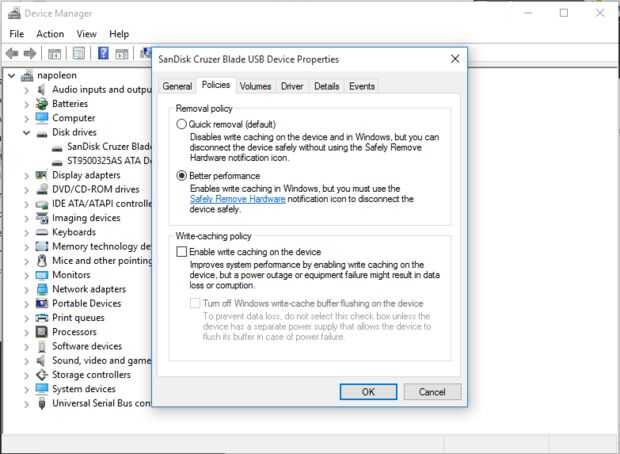Collapse the napoleon root node
Image resolution: width=620 pixels, height=454 pixels.
pos(12,76)
